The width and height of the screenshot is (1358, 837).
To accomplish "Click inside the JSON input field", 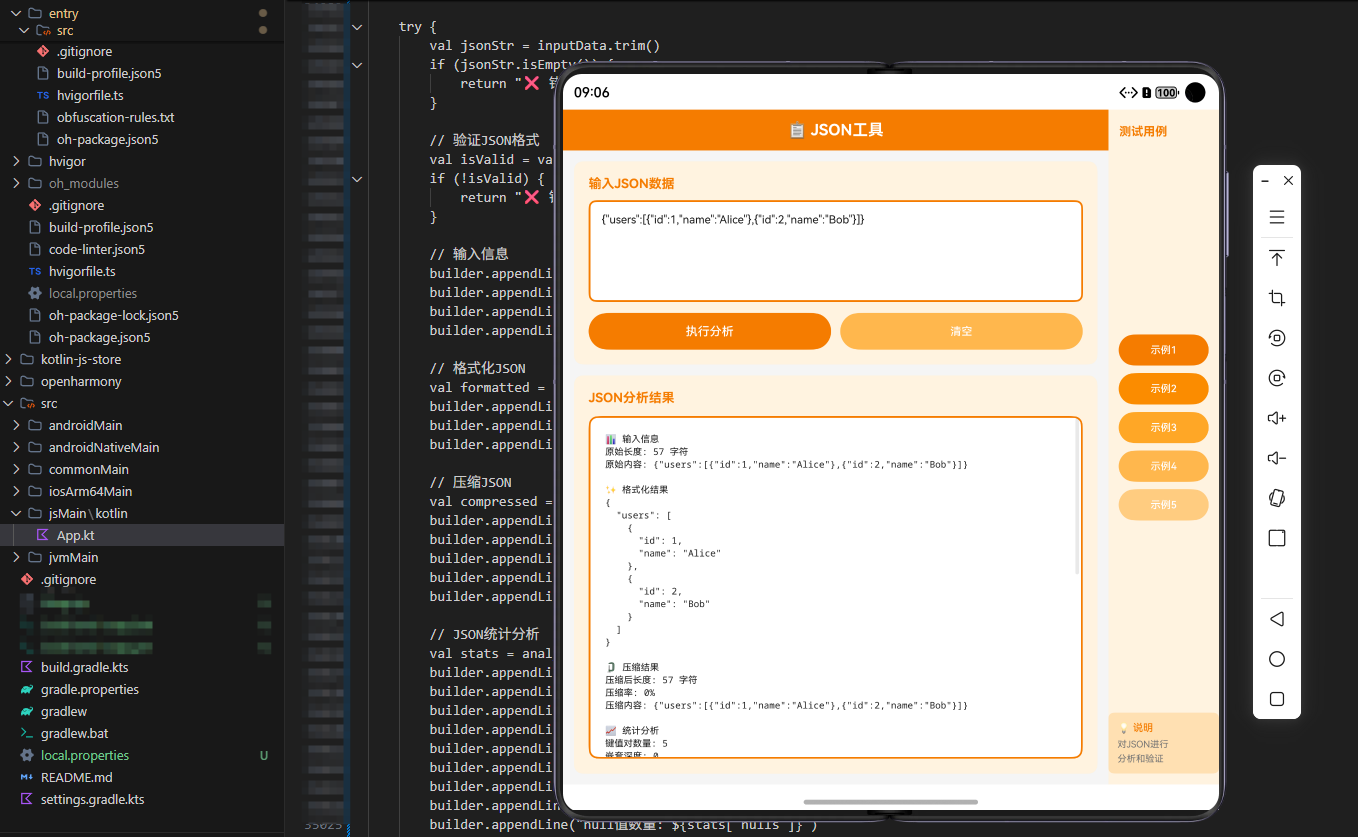I will tap(836, 250).
